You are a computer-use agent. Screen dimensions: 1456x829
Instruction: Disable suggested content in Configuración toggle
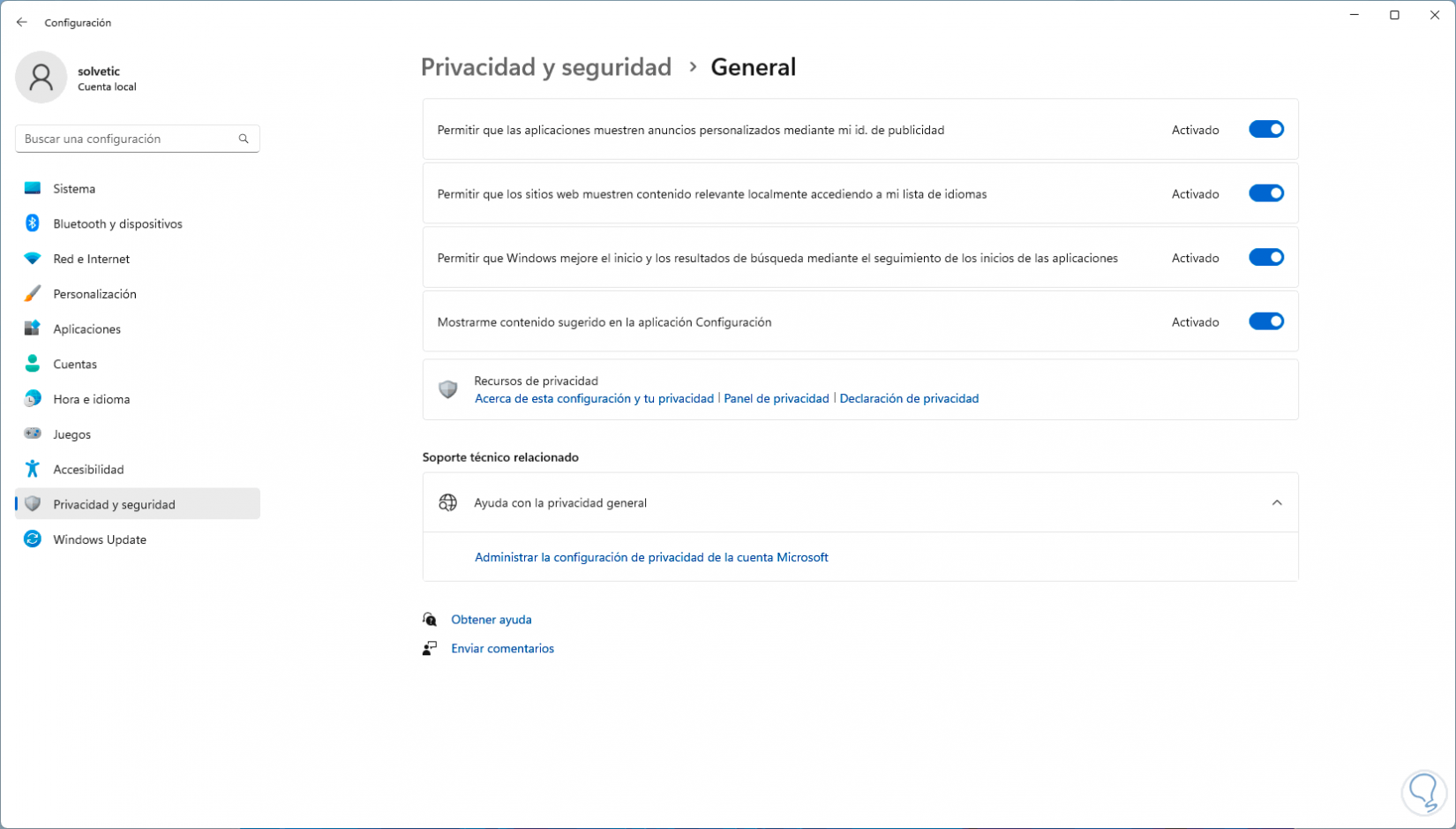[1265, 321]
